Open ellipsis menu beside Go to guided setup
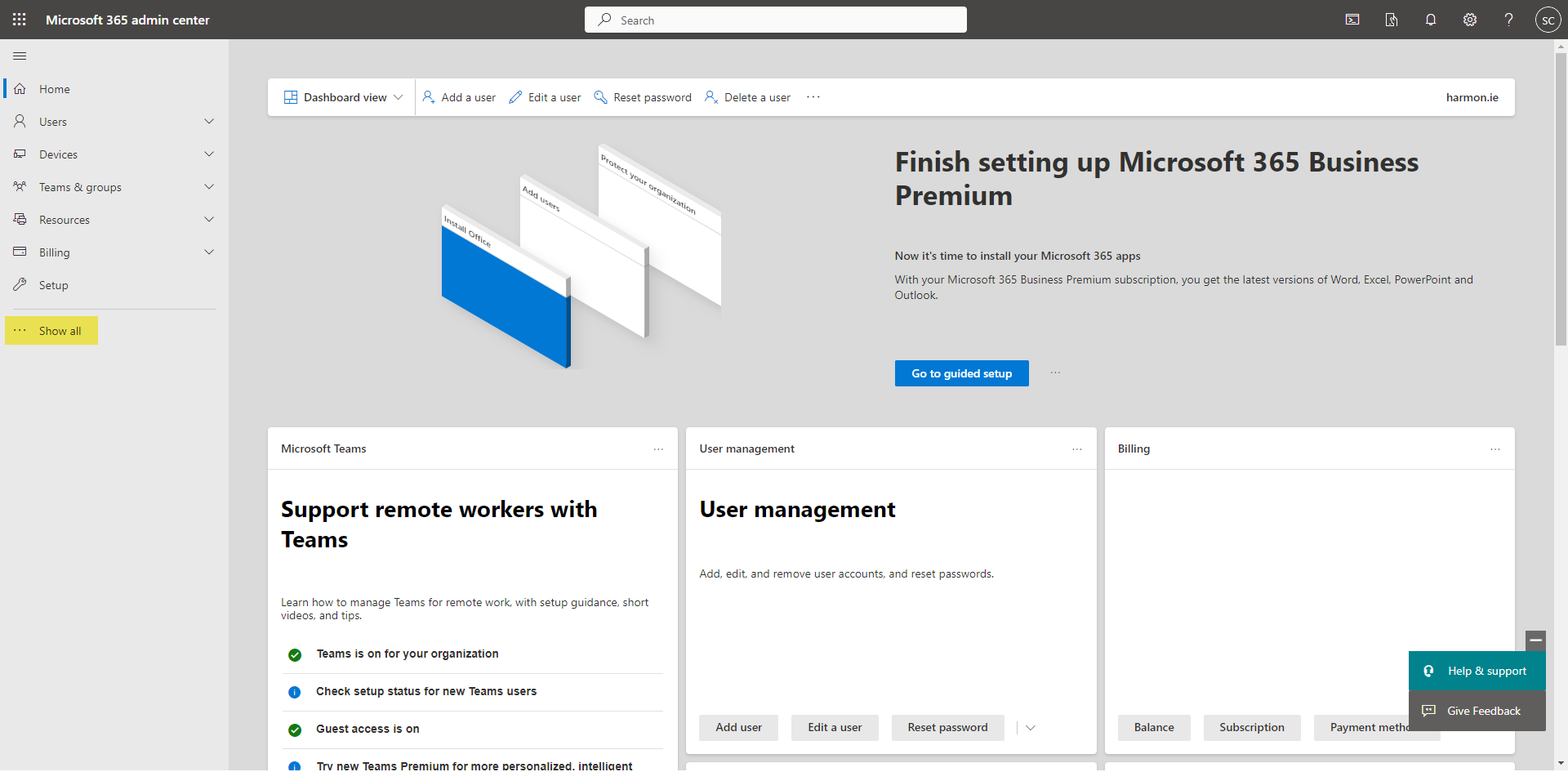The width and height of the screenshot is (1568, 772). [1055, 373]
